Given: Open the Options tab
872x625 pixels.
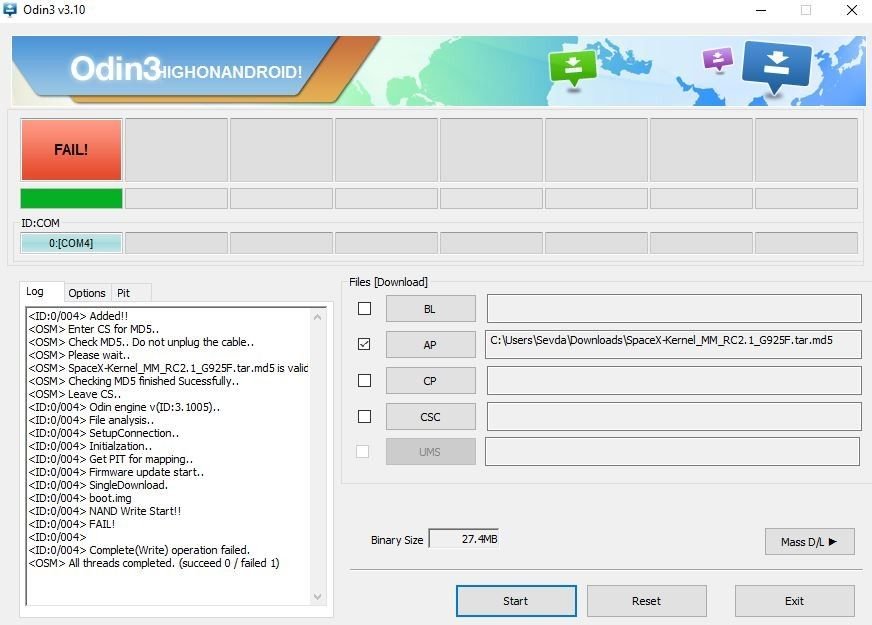Looking at the screenshot, I should pyautogui.click(x=87, y=293).
